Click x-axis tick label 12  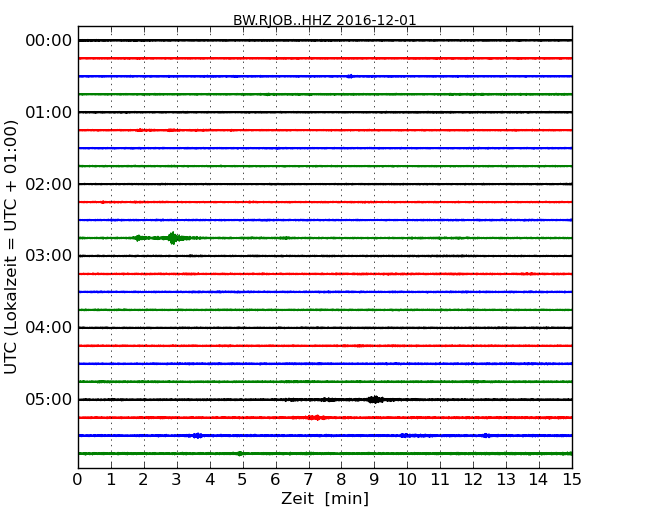point(473,479)
